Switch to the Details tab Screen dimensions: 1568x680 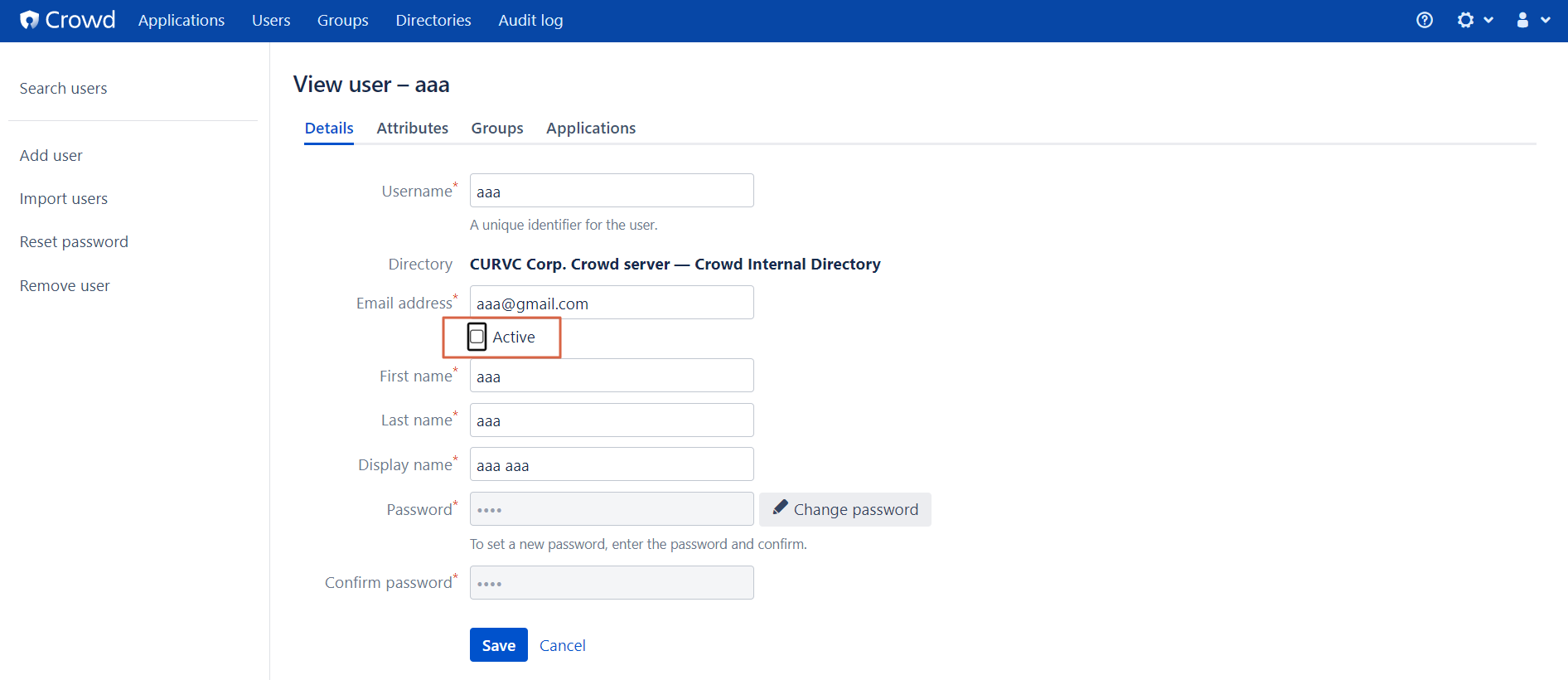(x=329, y=128)
